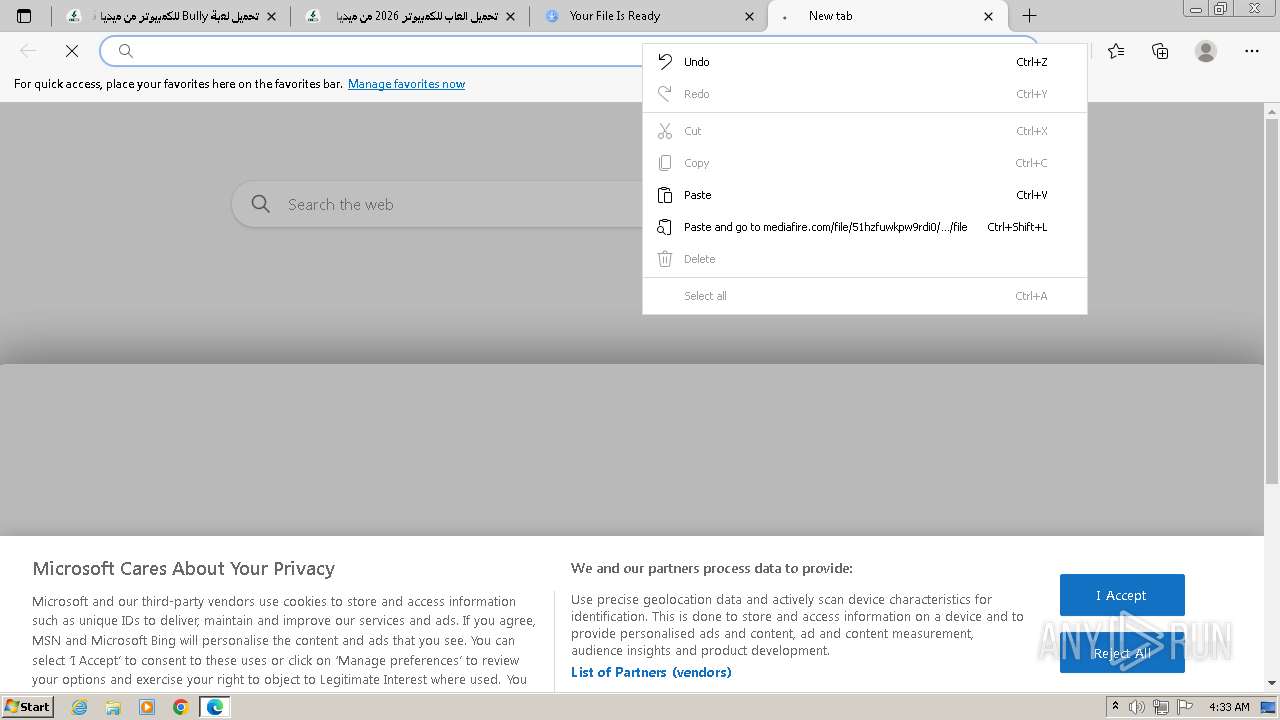Stop loading with the X button

pyautogui.click(x=72, y=51)
